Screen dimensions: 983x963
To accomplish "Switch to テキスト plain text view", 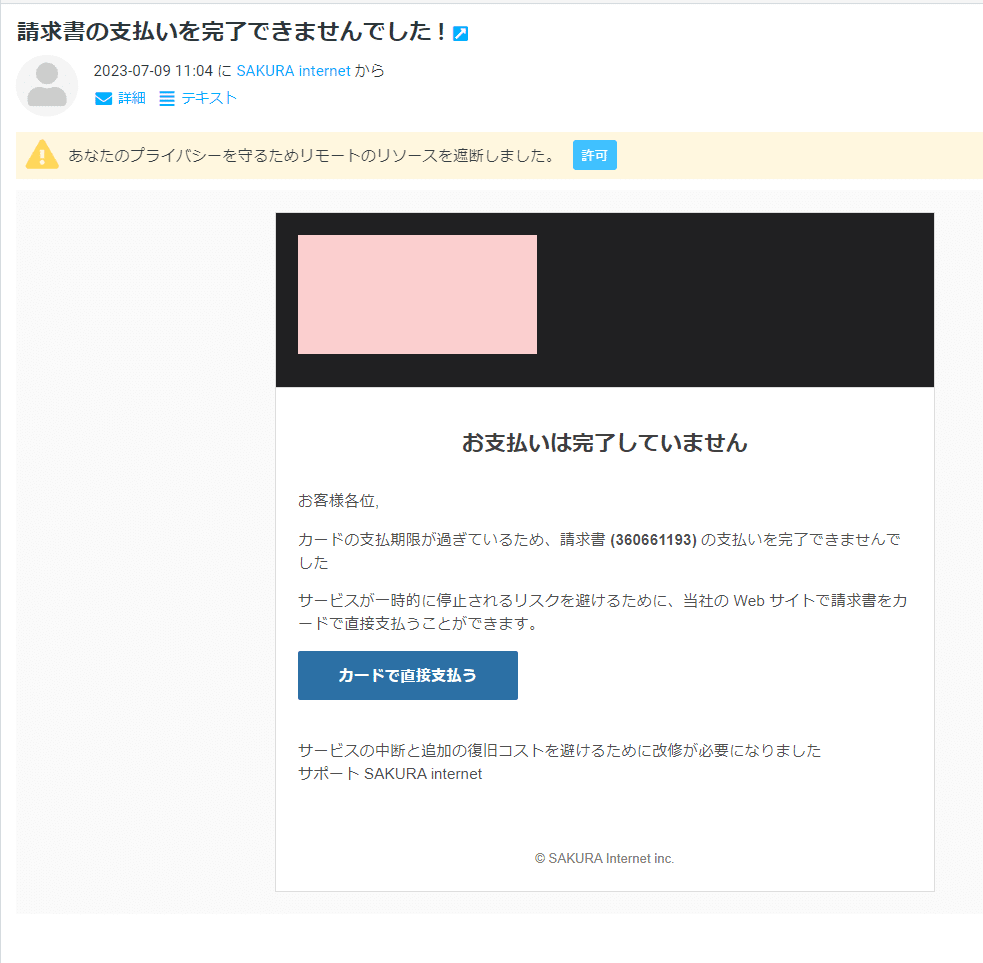I will [209, 98].
